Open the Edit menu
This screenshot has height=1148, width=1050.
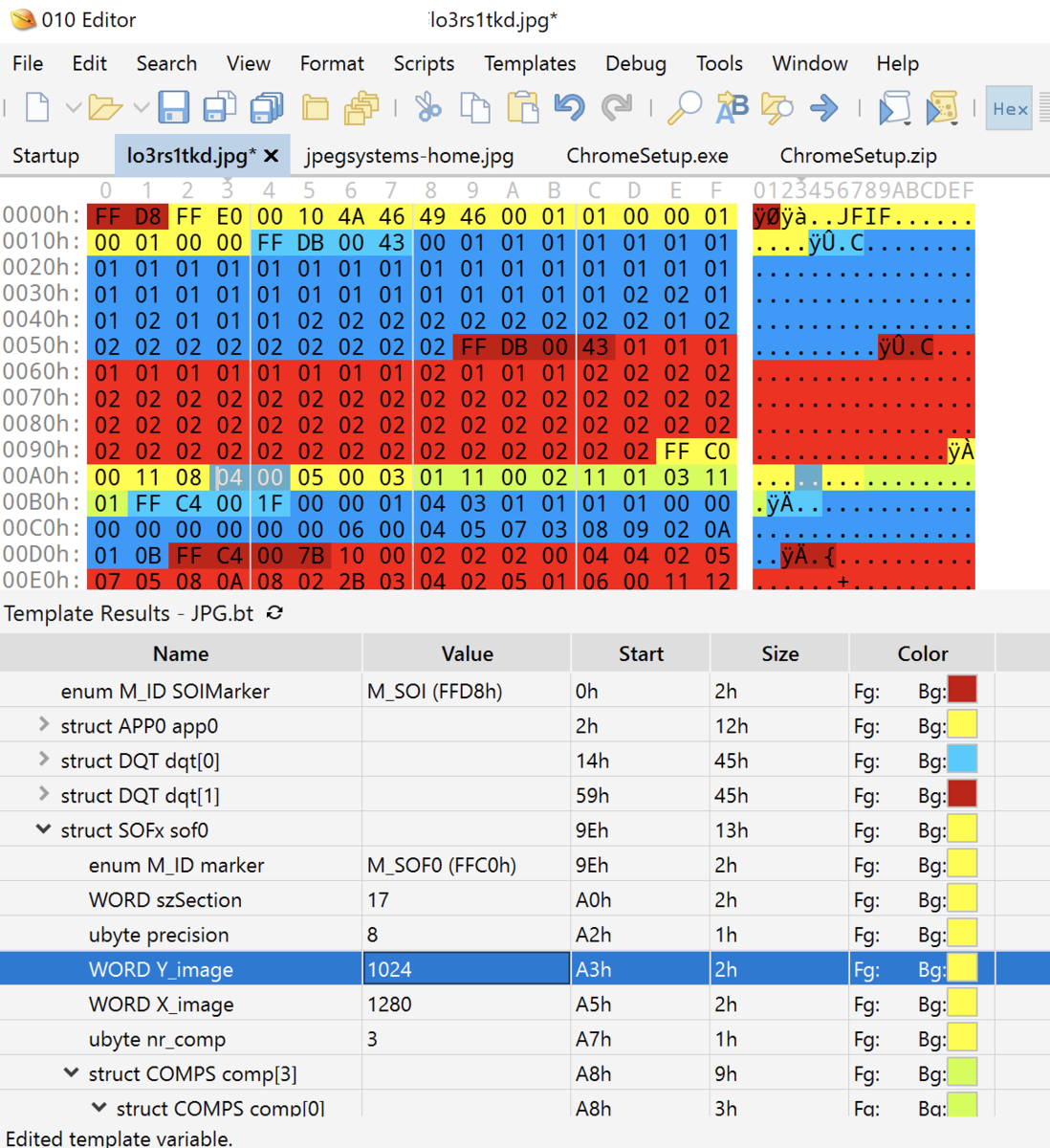(x=89, y=63)
